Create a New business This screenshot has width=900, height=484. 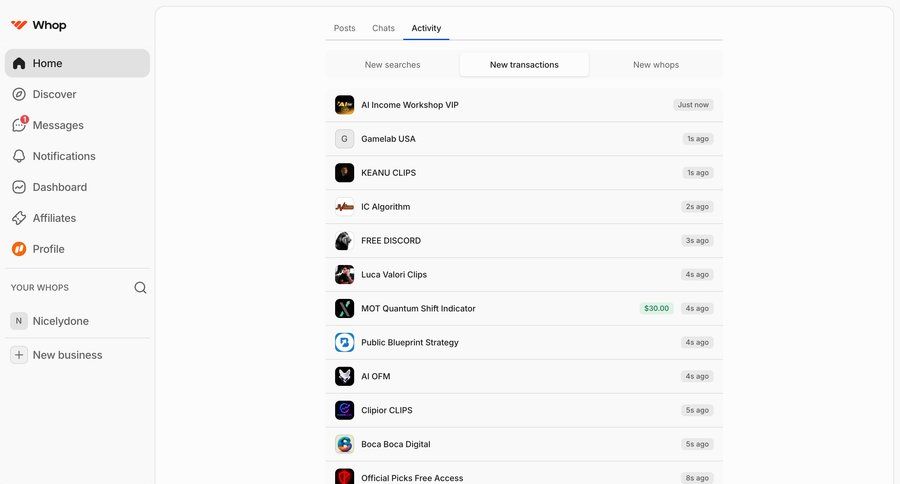click(77, 355)
